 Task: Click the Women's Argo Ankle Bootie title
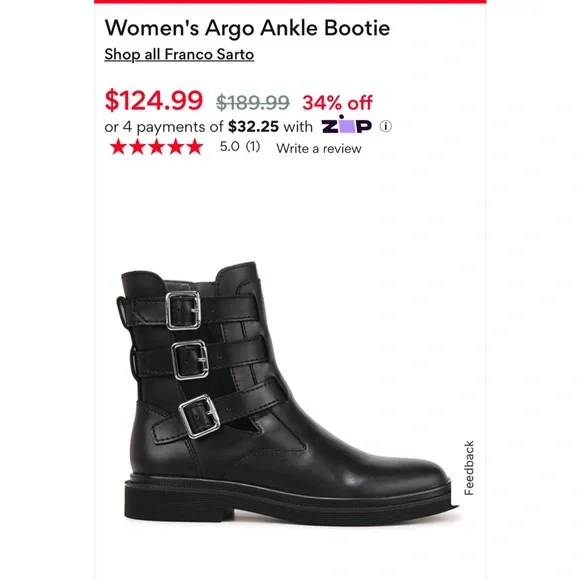click(247, 28)
